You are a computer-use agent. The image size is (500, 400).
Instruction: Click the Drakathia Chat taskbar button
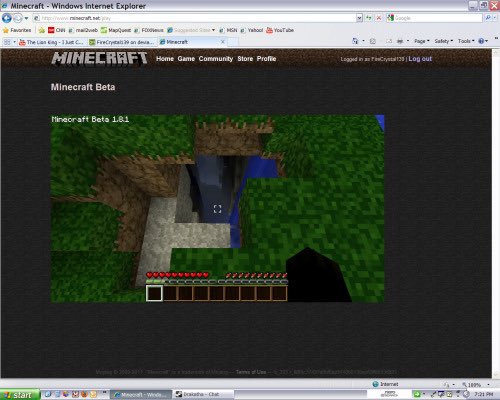(203, 395)
